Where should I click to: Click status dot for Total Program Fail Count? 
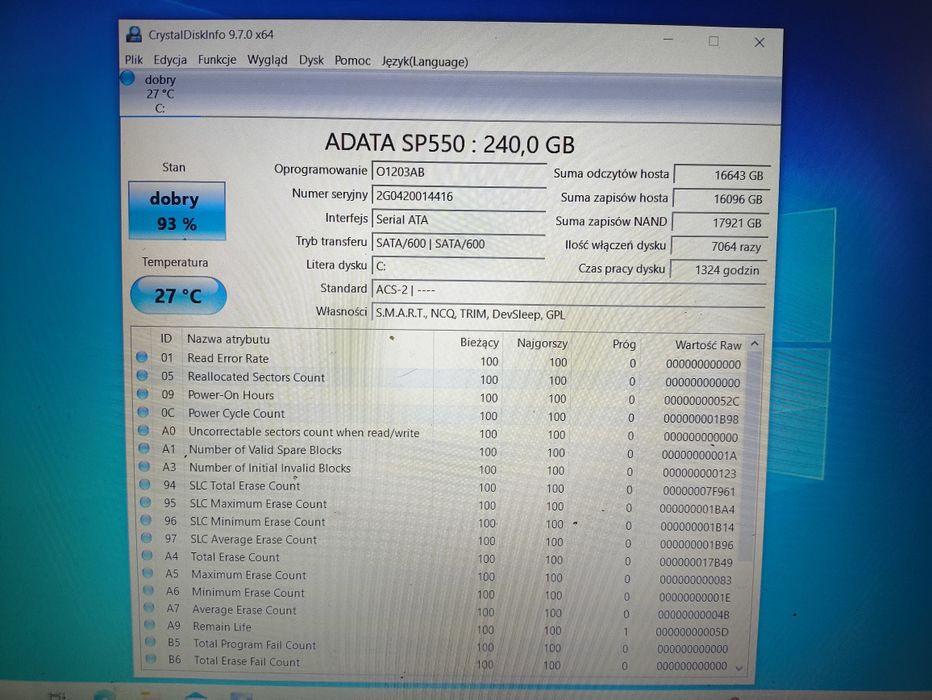click(150, 642)
